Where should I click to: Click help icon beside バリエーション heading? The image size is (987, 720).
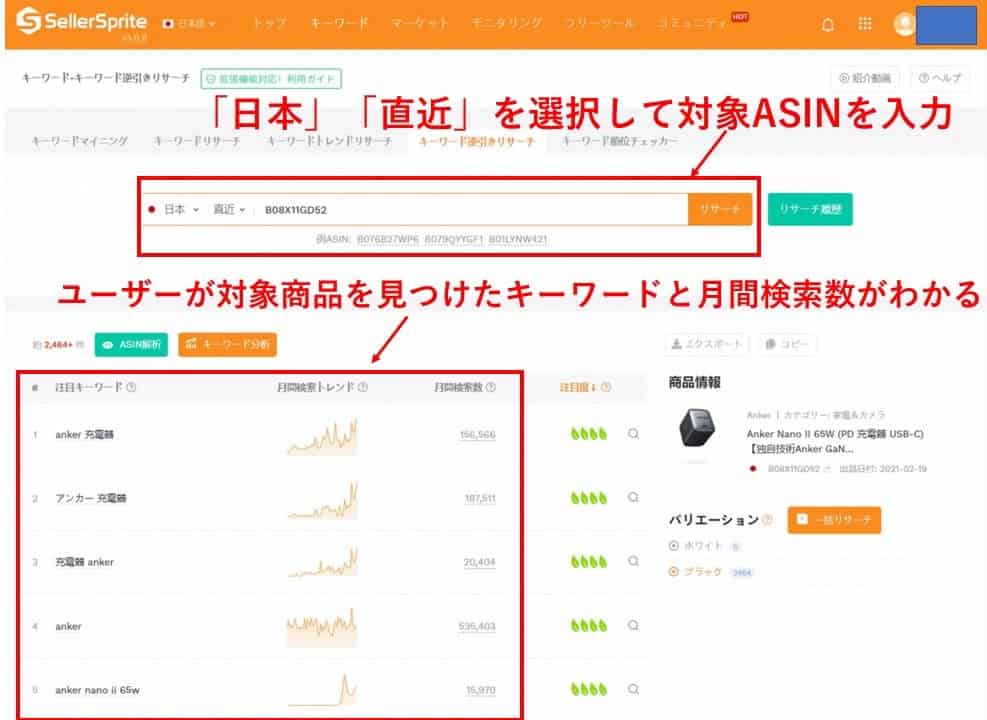(x=767, y=520)
